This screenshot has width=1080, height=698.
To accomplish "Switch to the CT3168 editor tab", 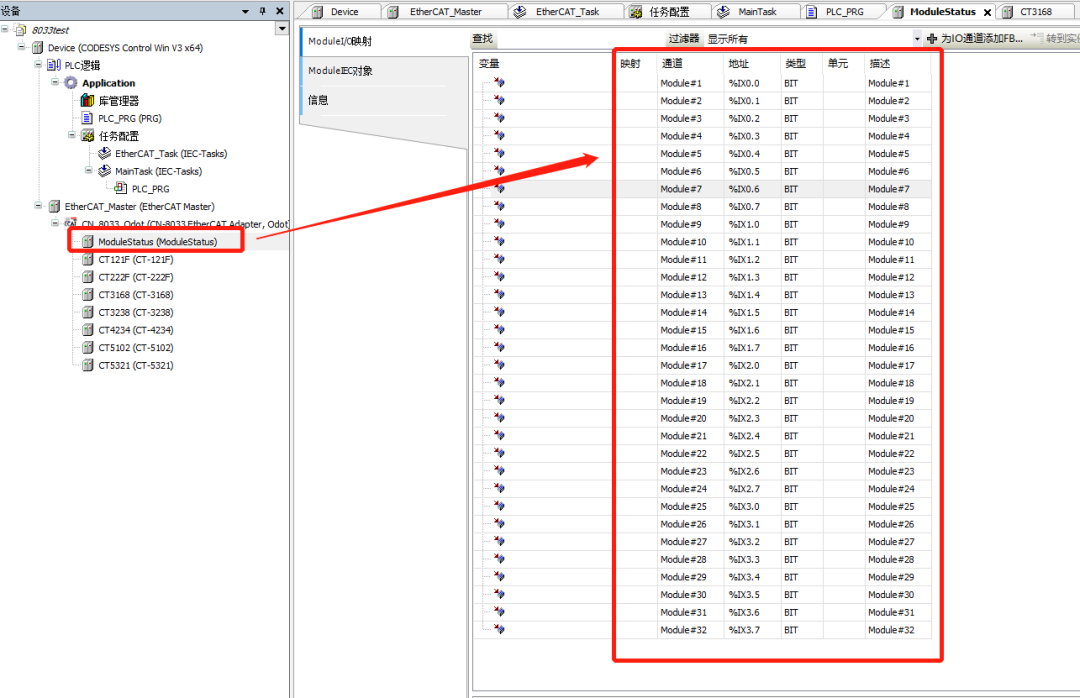I will click(x=1035, y=12).
